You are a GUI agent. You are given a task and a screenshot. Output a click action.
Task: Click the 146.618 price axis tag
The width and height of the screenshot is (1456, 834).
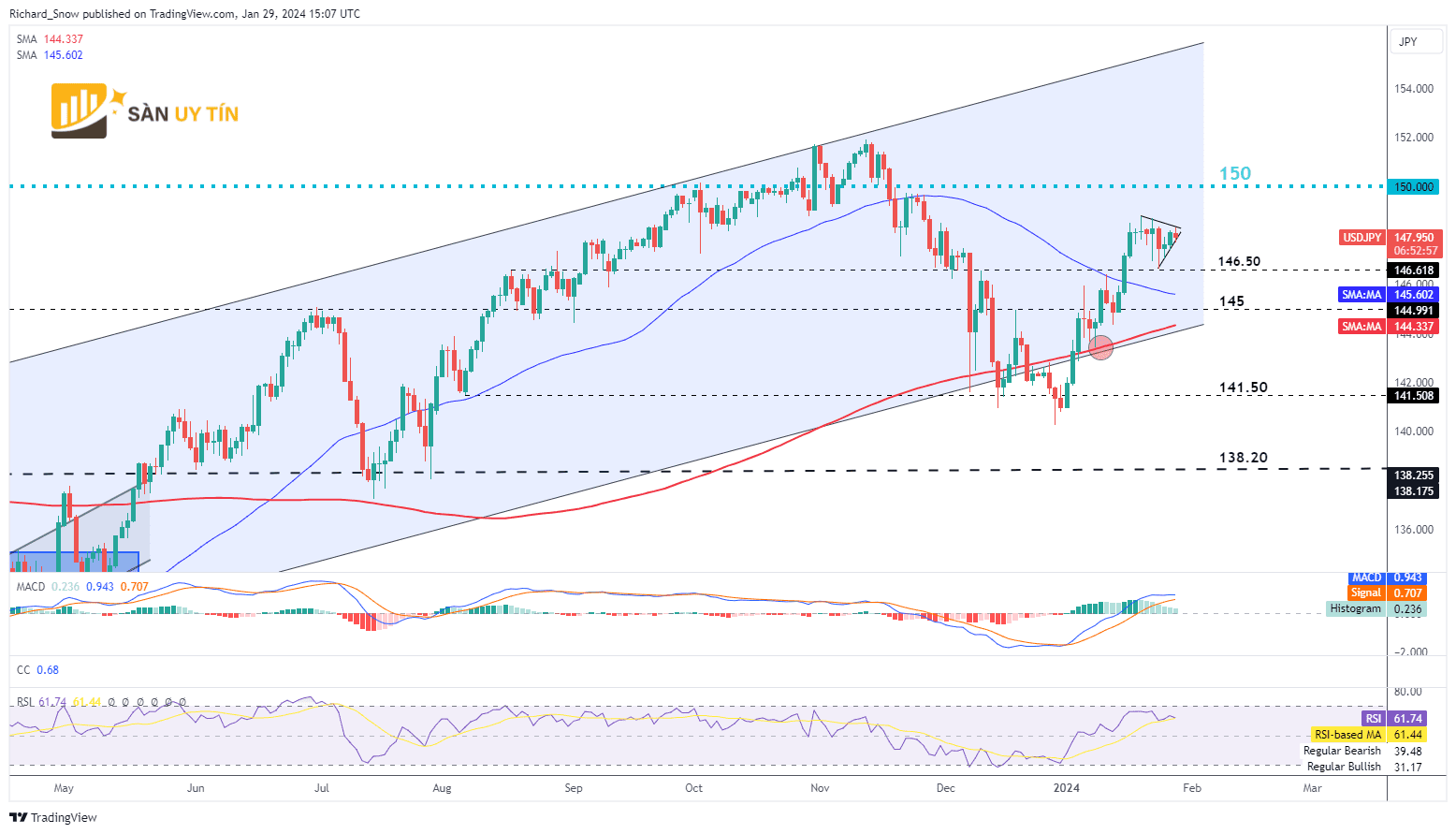tap(1414, 271)
